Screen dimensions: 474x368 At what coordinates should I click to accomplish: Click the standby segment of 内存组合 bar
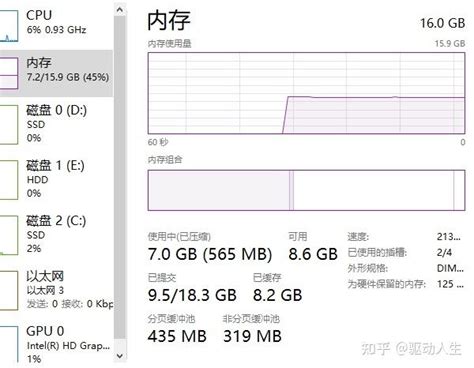click(374, 190)
